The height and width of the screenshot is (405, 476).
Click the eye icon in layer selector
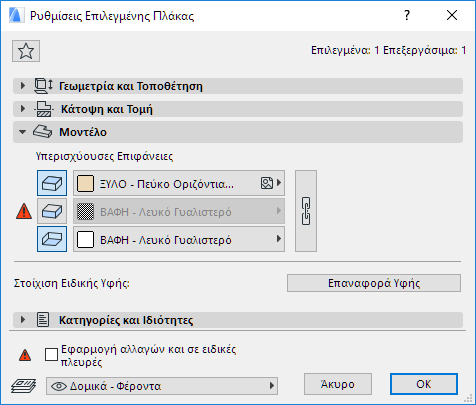(59, 386)
